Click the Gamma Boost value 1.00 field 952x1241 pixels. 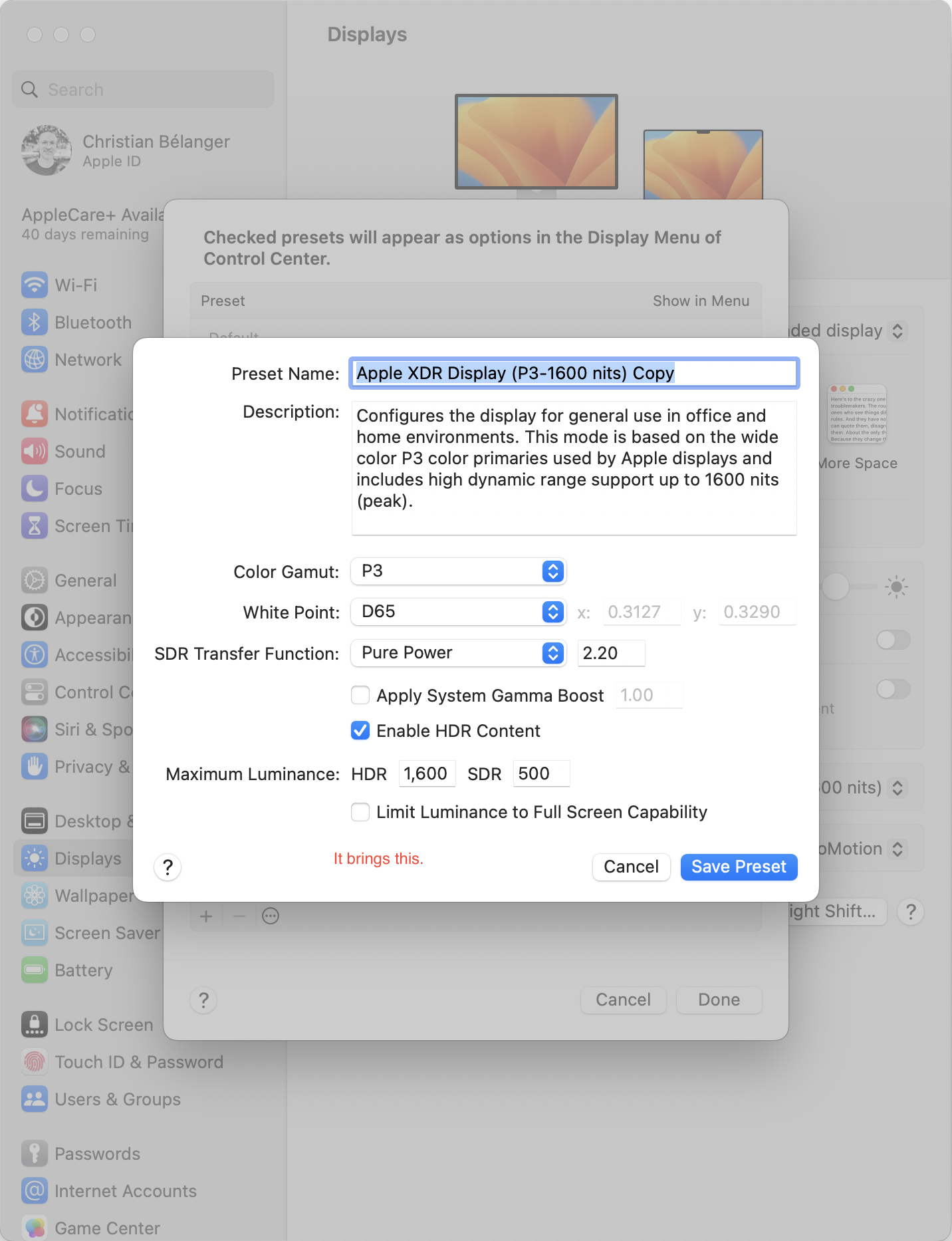[649, 696]
